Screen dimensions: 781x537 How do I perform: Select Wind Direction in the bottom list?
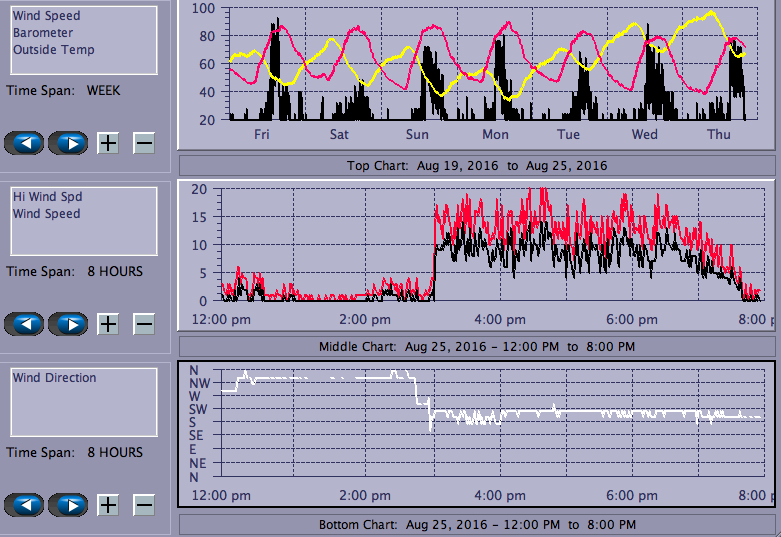[55, 378]
